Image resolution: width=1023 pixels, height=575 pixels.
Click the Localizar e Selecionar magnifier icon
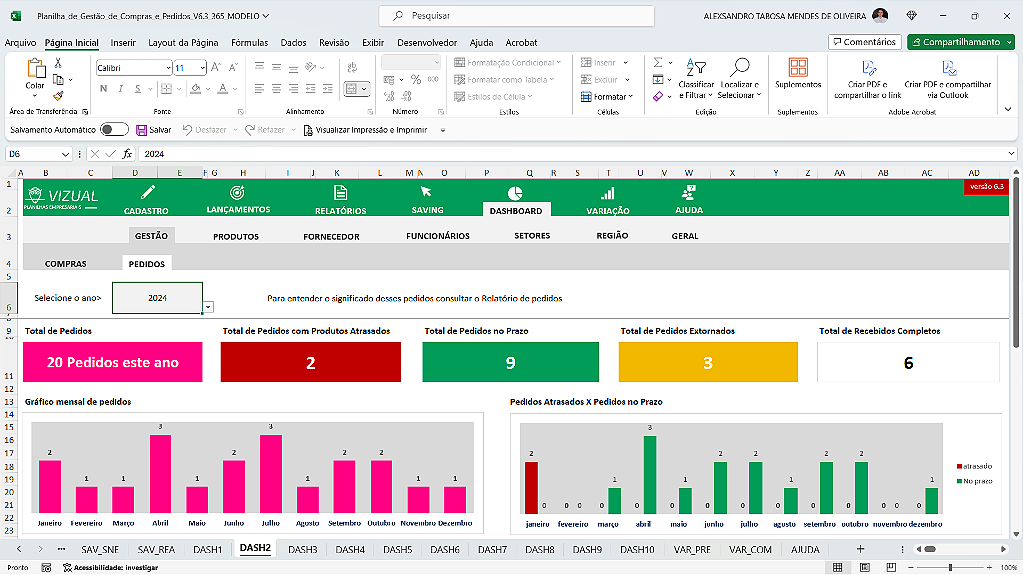(x=739, y=67)
